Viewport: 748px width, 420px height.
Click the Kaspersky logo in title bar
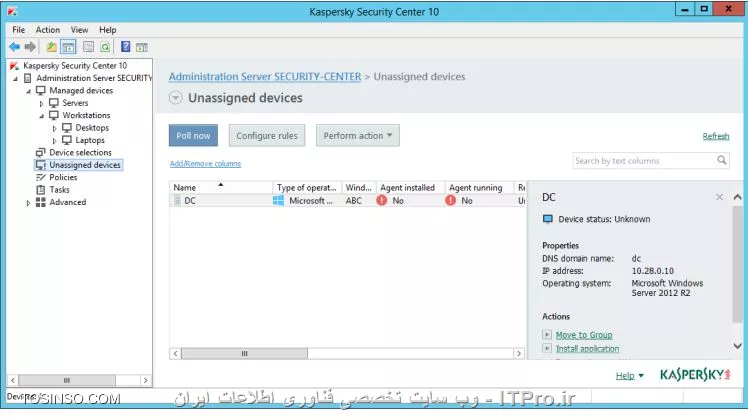point(12,11)
